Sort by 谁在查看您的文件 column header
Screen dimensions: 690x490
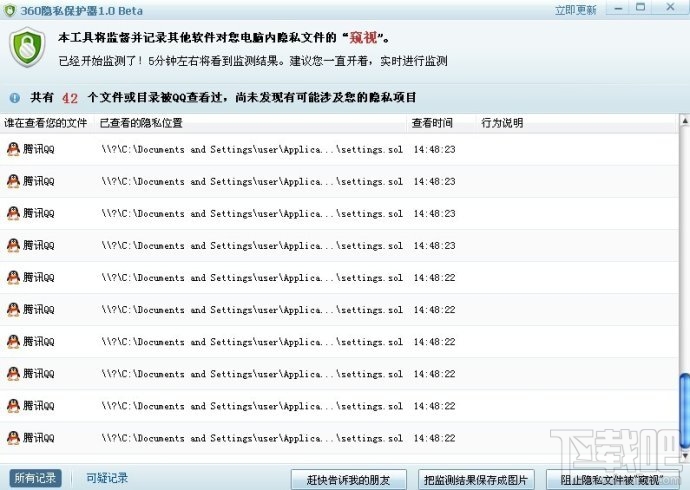(x=47, y=123)
